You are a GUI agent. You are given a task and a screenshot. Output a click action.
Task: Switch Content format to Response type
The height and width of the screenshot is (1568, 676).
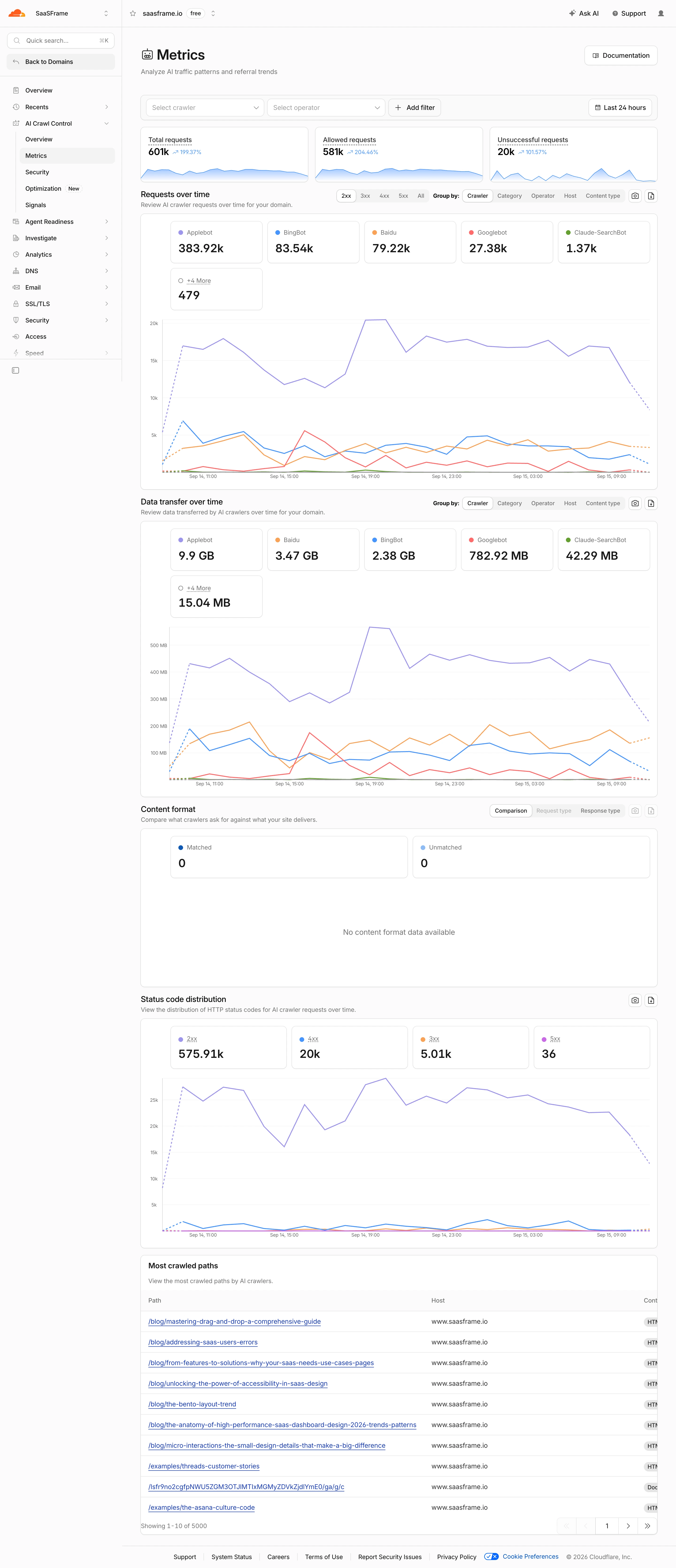click(600, 811)
